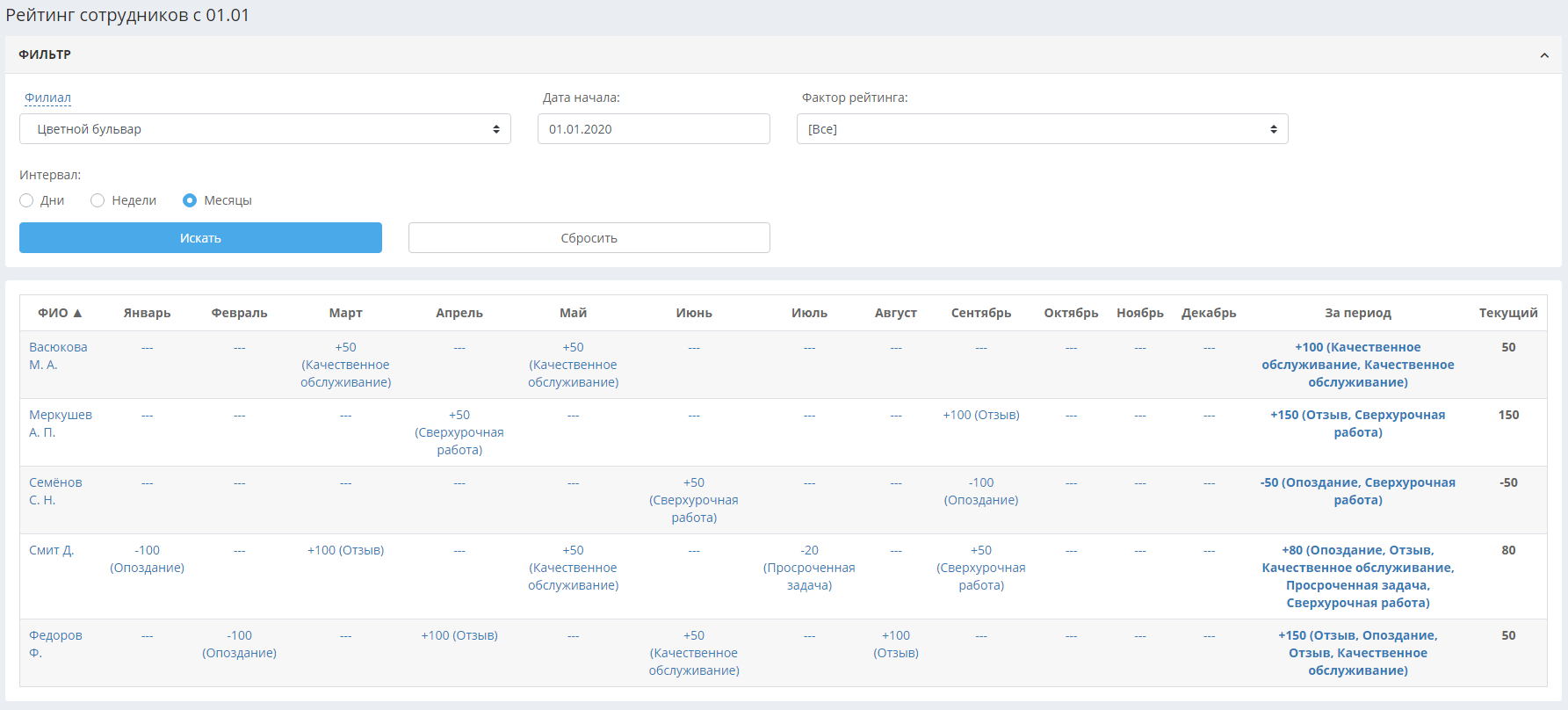This screenshot has height=710, width=1568.
Task: Open employee Семёнов С. Н. link
Action: click(55, 491)
